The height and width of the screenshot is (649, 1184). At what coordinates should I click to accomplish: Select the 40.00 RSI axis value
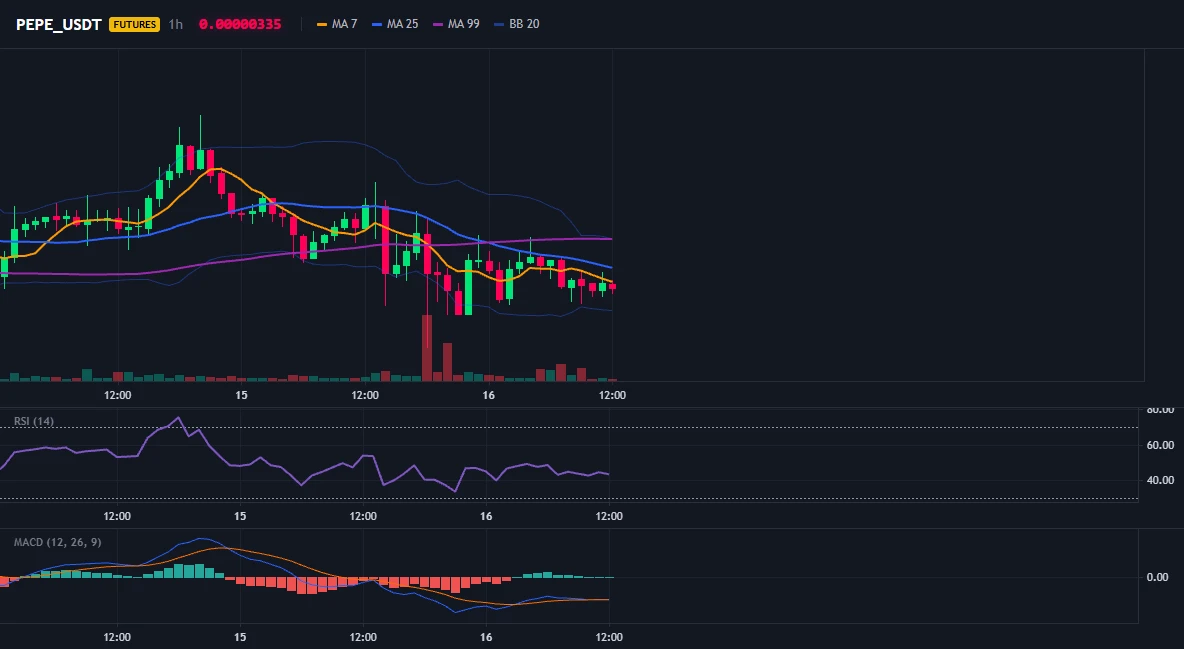1160,480
